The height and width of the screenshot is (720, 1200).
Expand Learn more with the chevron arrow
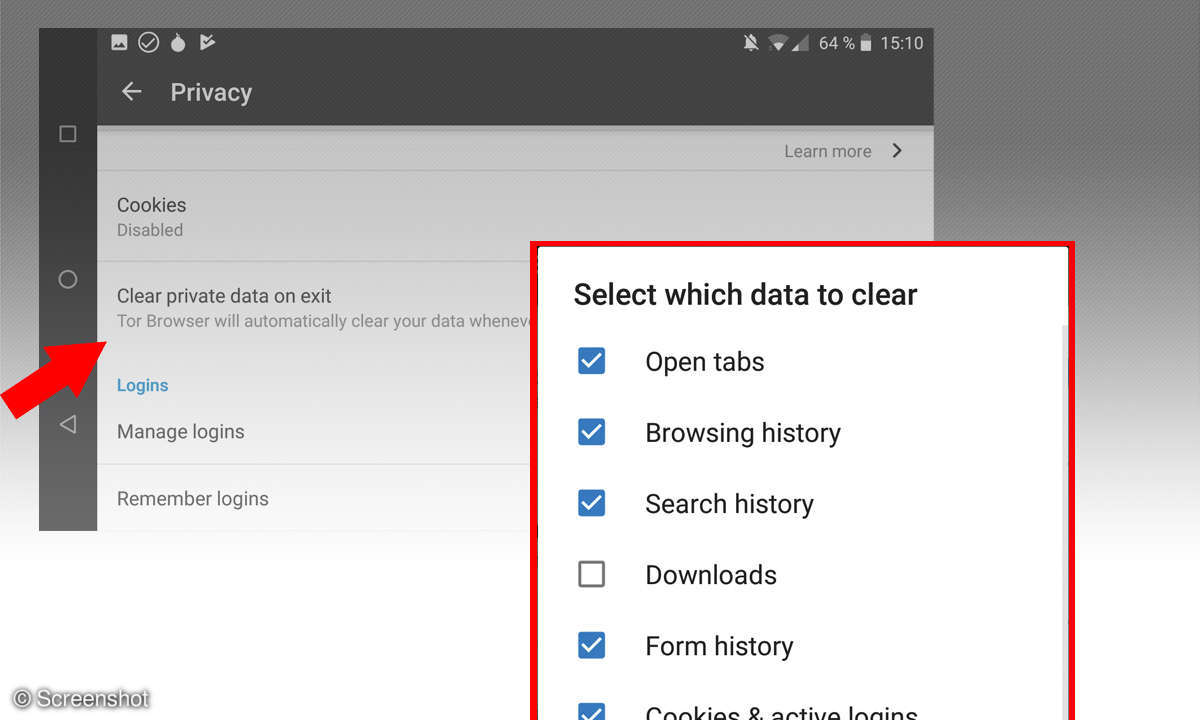(897, 151)
